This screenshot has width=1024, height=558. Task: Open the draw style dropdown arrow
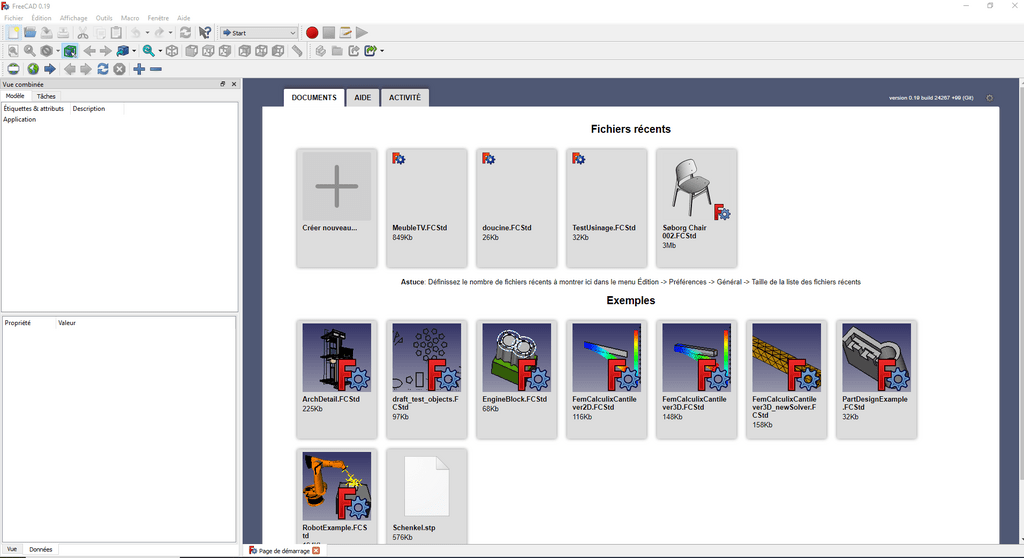coord(57,51)
